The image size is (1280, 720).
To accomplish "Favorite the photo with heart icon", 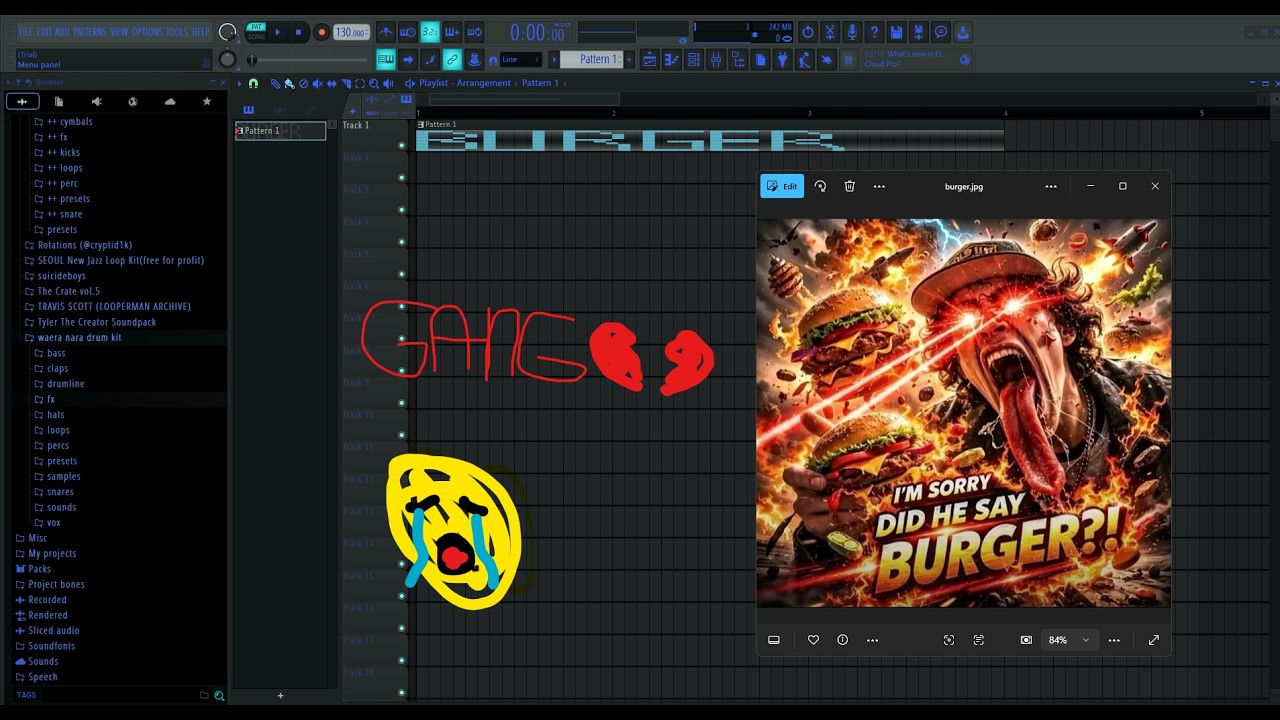I will click(813, 640).
